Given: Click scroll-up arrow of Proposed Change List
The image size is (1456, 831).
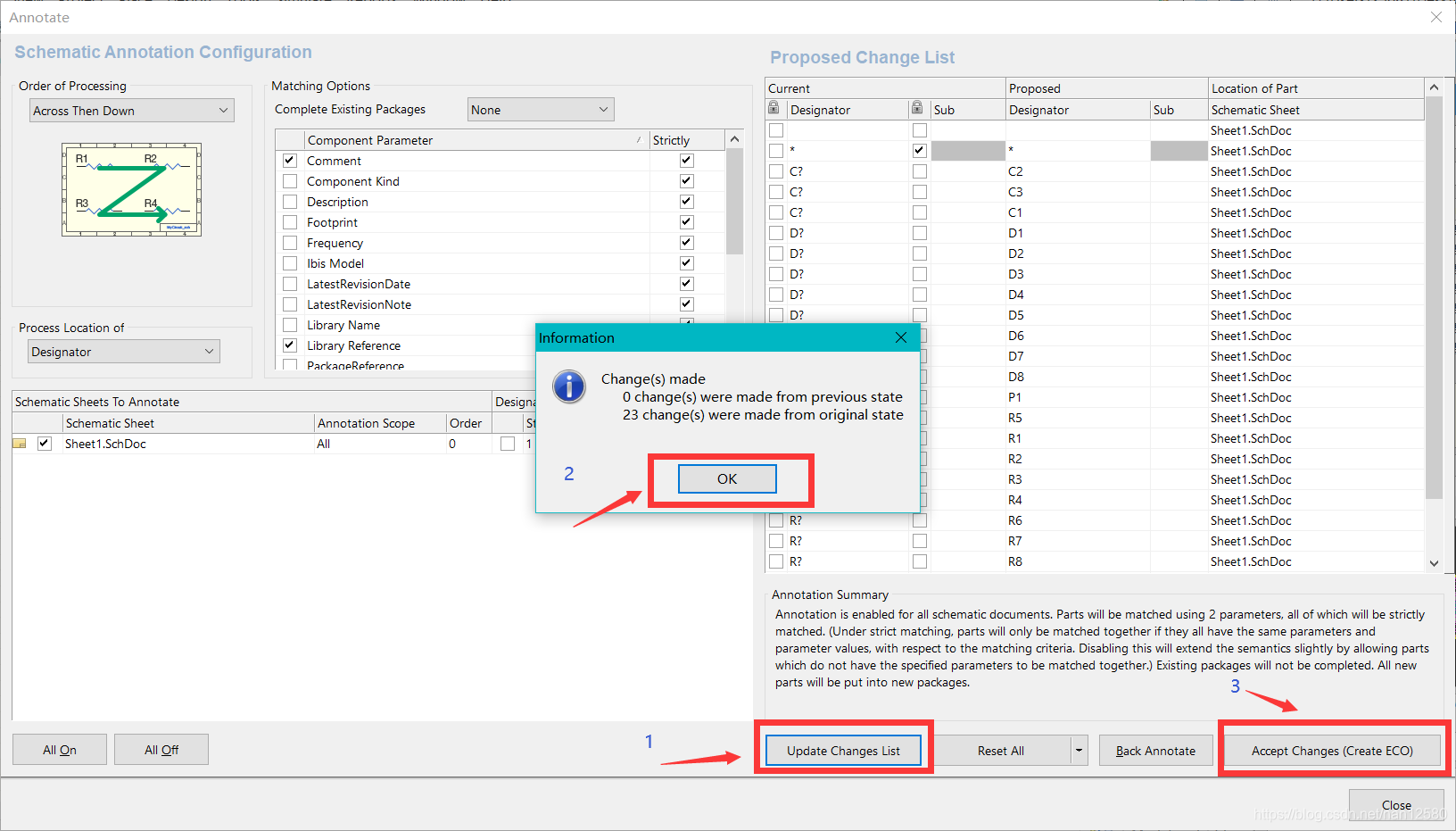Looking at the screenshot, I should (1434, 87).
